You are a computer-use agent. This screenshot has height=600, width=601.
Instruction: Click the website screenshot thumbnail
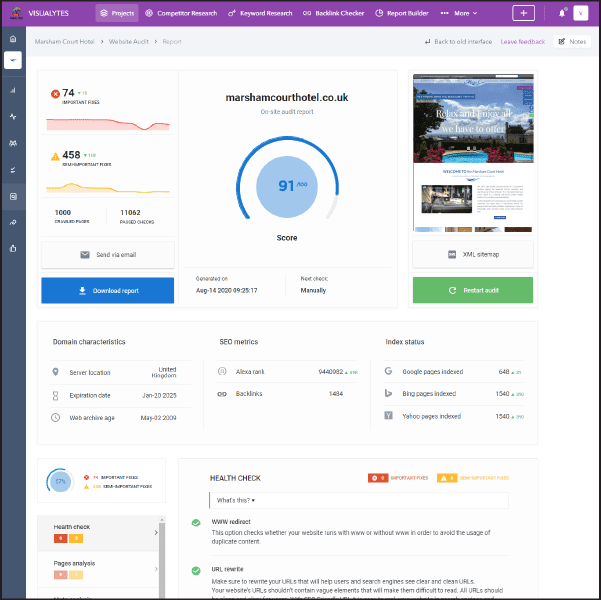[x=472, y=152]
